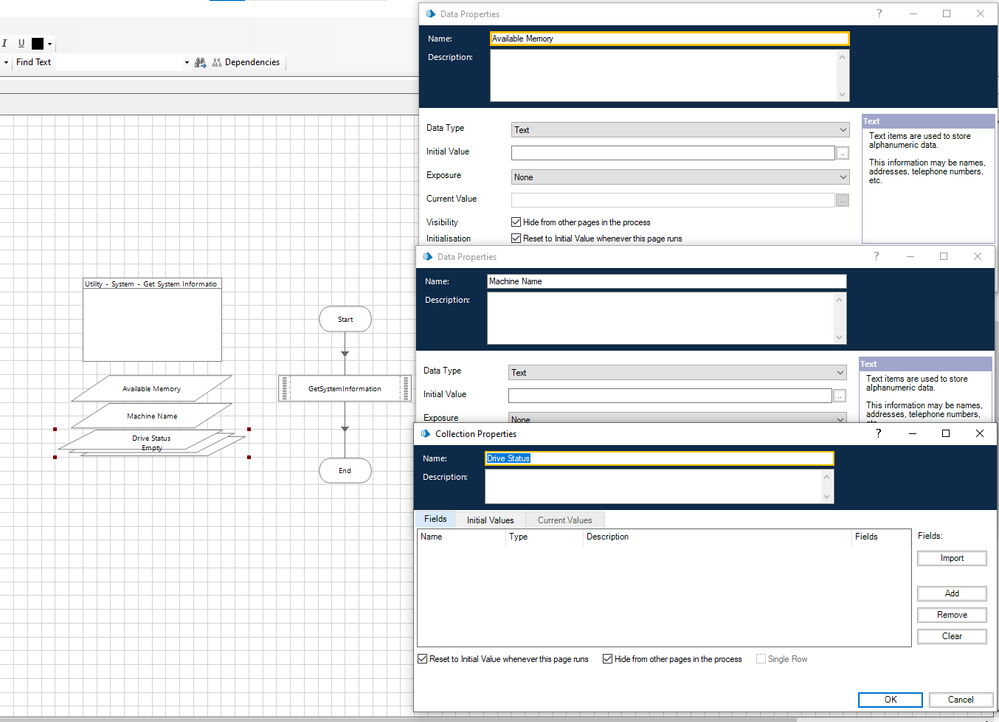Image resolution: width=999 pixels, height=722 pixels.
Task: Toggle Hide from other pages in Collection Properties
Action: [x=608, y=660]
